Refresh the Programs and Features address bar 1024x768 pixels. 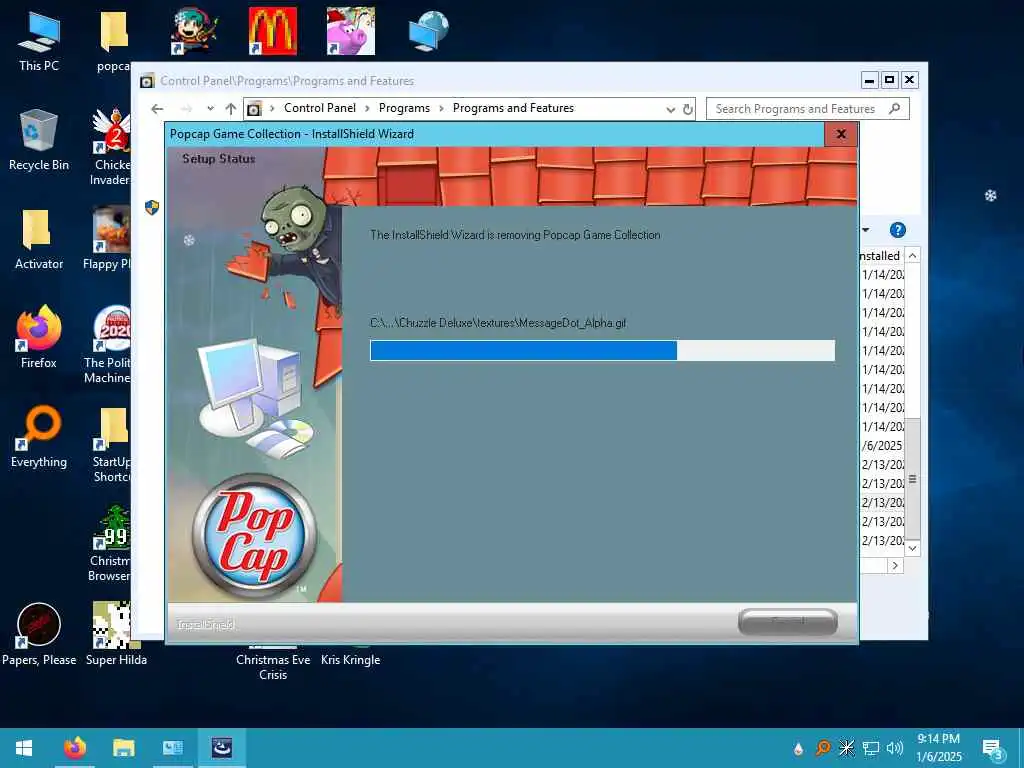pos(688,109)
